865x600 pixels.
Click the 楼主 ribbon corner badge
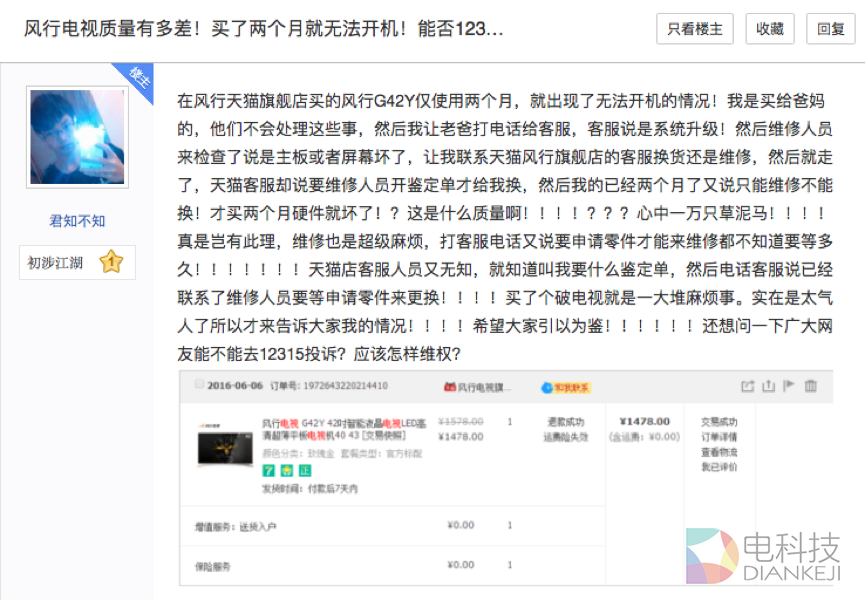coord(137,78)
